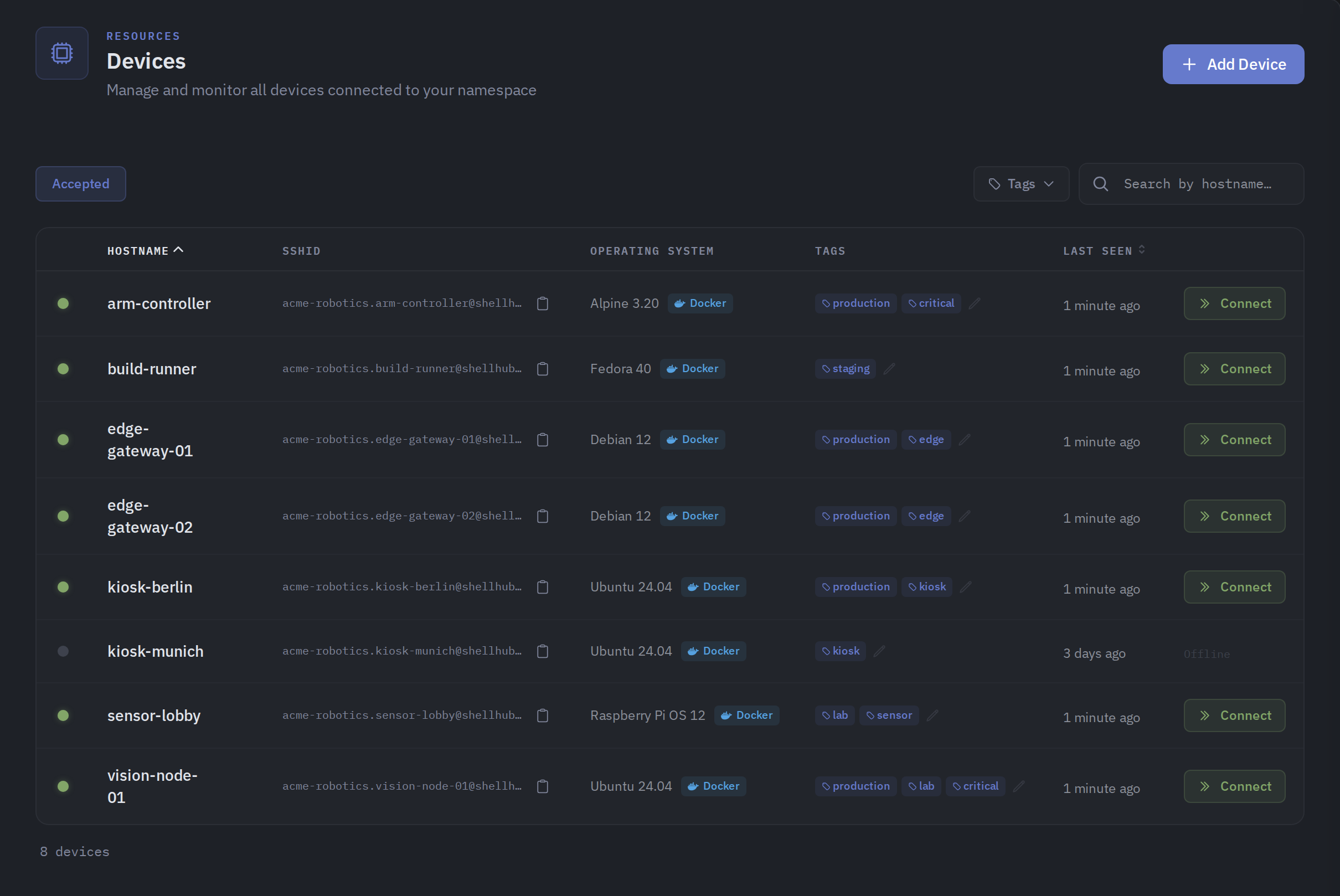Click the search magnifier icon

tap(1101, 184)
